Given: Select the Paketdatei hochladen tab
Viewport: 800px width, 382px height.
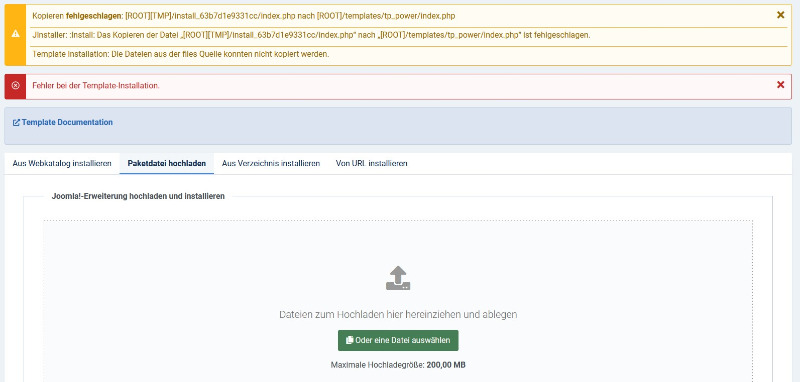Looking at the screenshot, I should 167,164.
